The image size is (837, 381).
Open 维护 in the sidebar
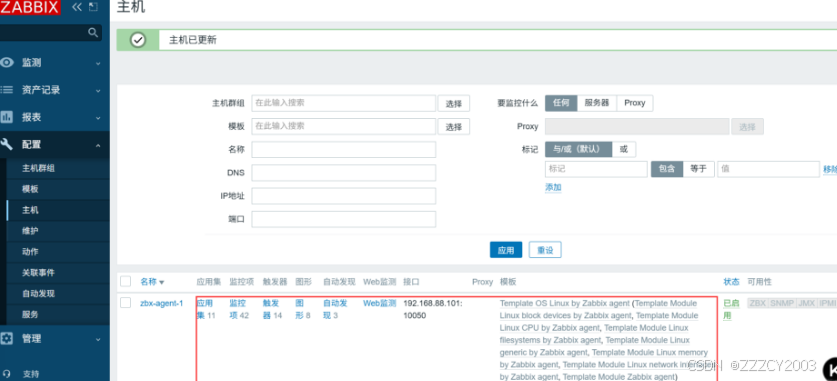pos(30,231)
